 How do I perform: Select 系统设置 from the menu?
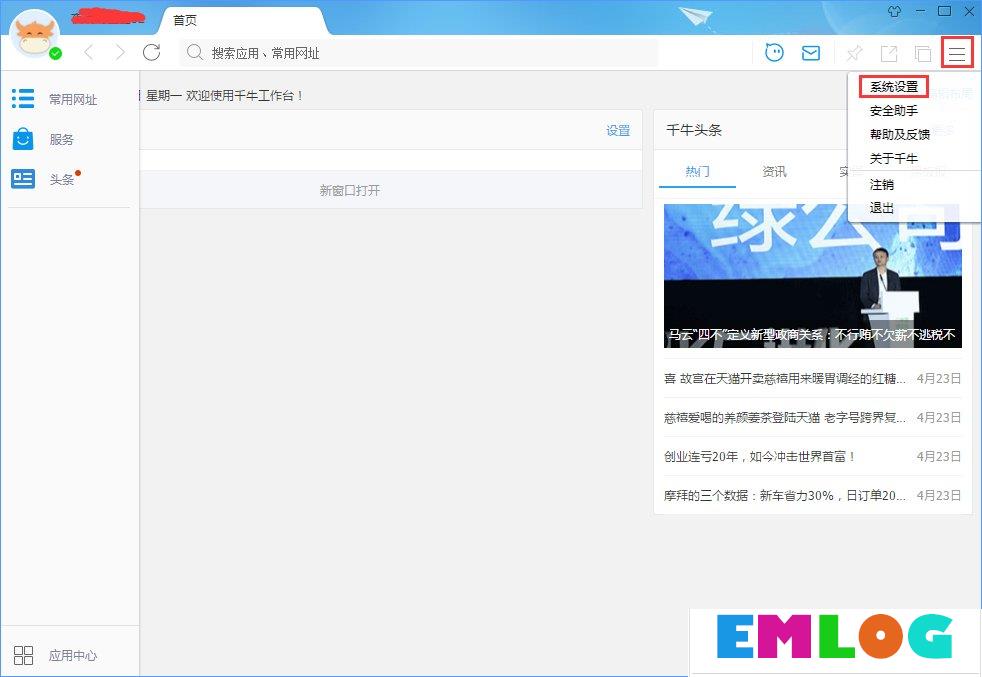click(x=894, y=86)
